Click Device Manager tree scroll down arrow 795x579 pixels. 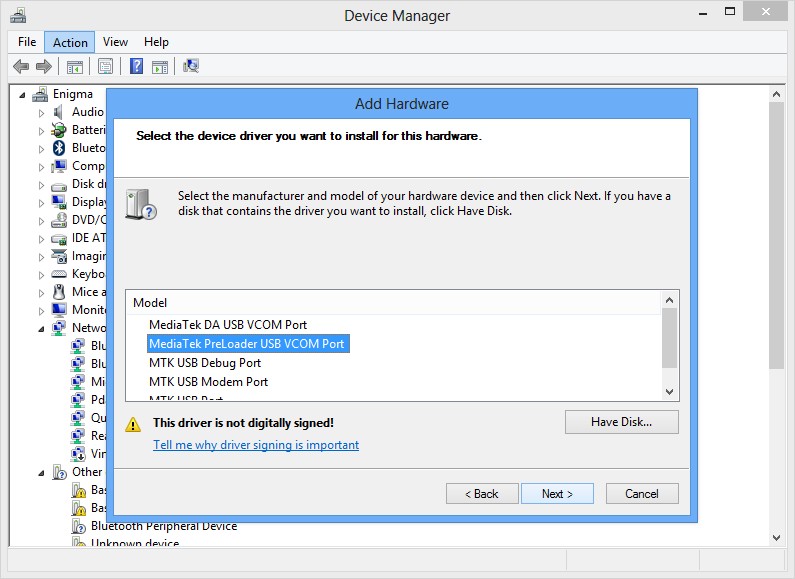coord(776,537)
